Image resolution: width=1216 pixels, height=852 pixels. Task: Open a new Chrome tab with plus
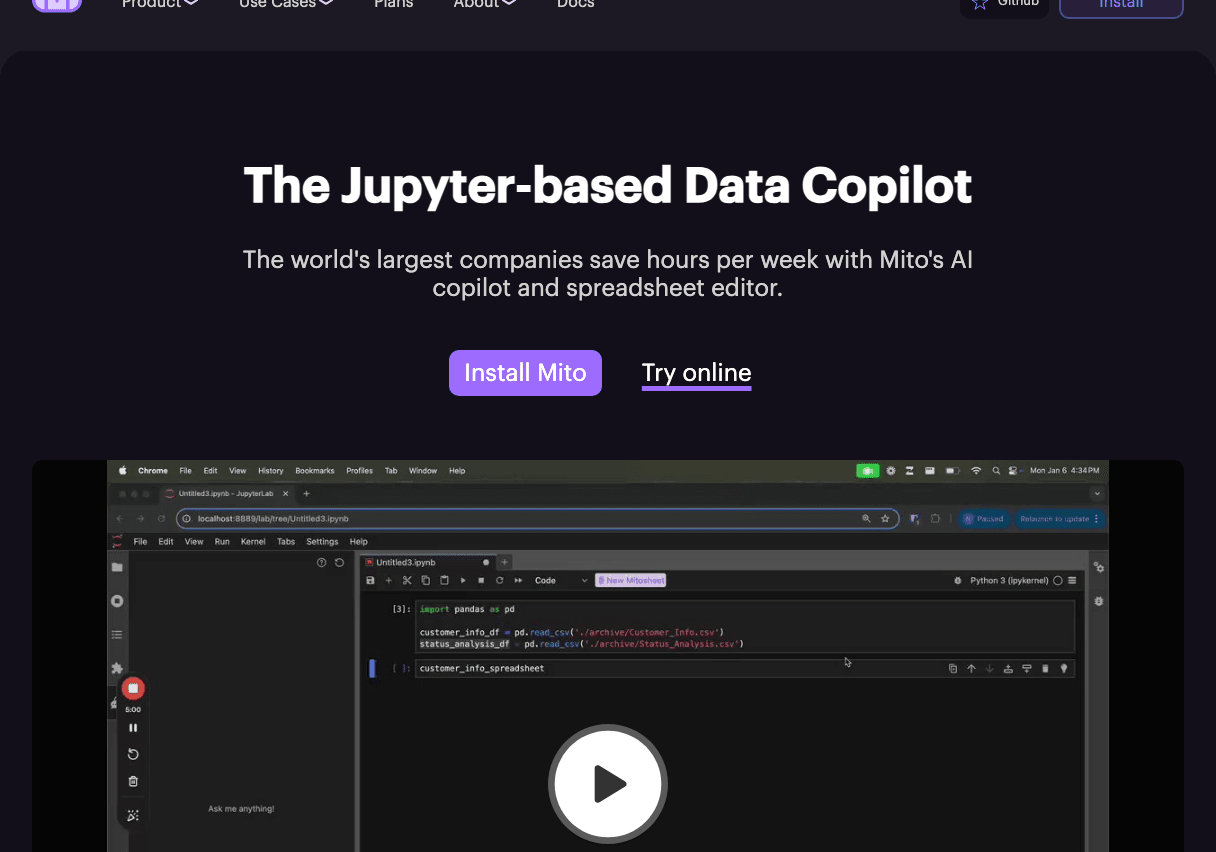(306, 493)
